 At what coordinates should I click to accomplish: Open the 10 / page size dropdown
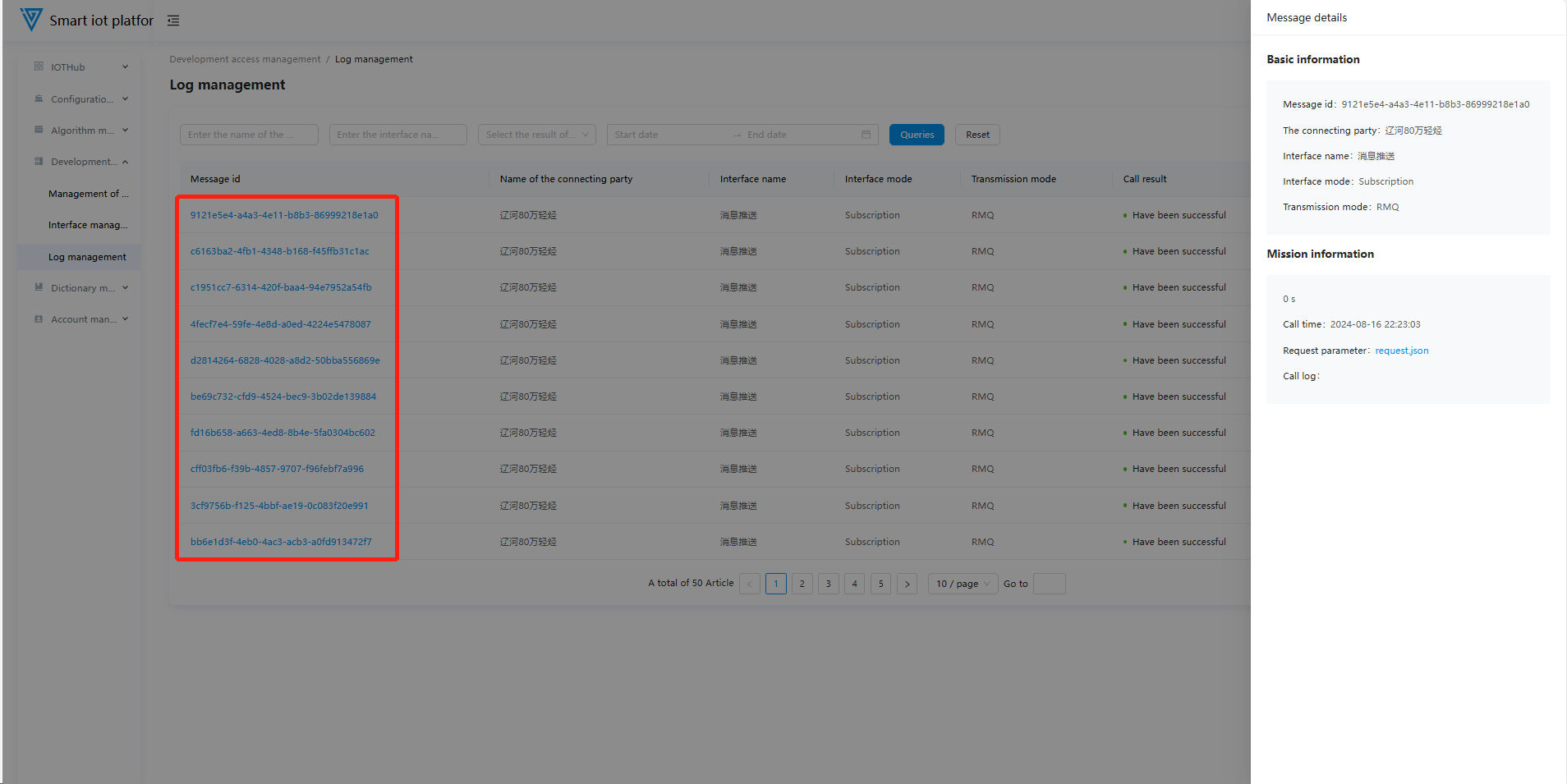962,584
